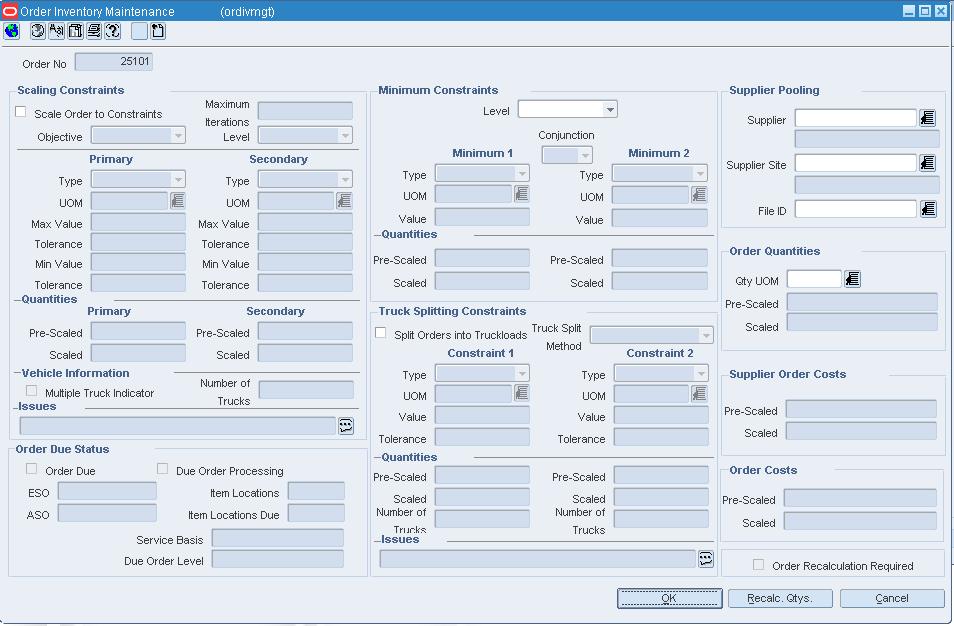The height and width of the screenshot is (626, 954).
Task: Click the Save (floppy disk) toolbar icon
Action: tap(75, 31)
